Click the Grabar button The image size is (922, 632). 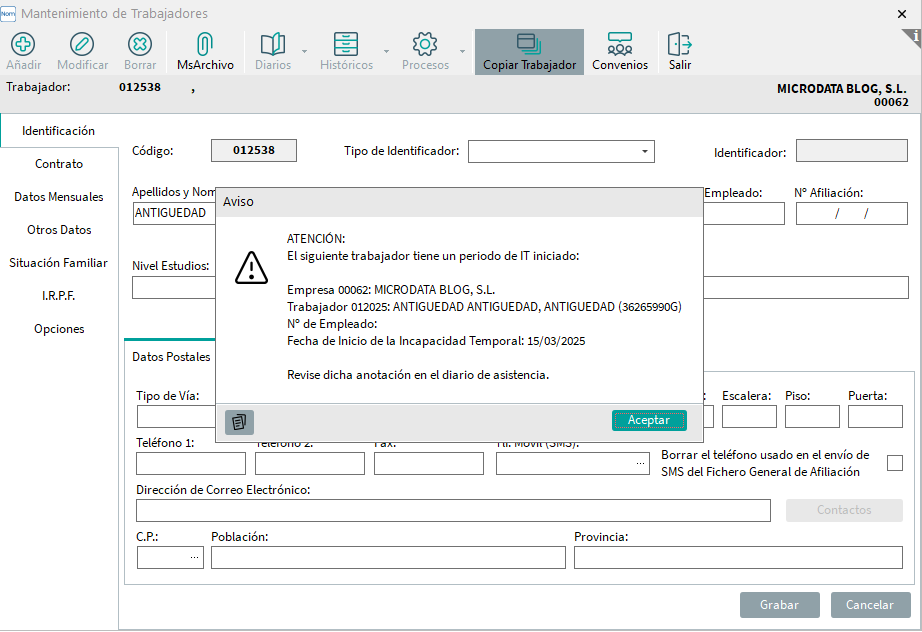click(x=779, y=605)
